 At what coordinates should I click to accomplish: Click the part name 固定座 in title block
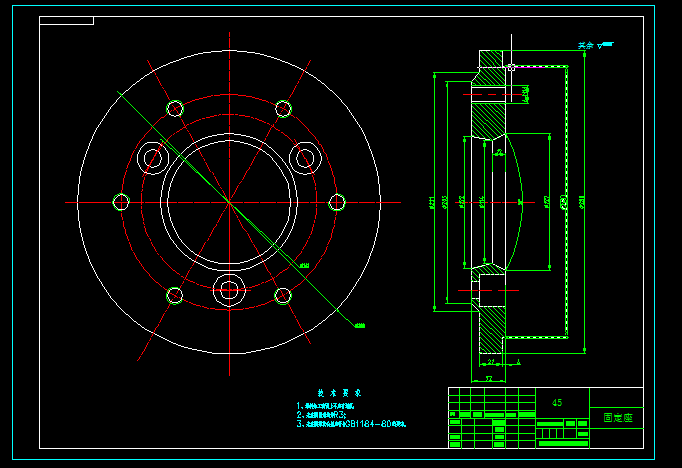(x=618, y=418)
